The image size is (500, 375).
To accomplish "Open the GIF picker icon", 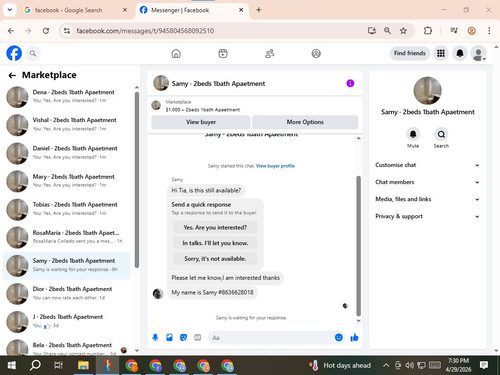I will 198,337.
